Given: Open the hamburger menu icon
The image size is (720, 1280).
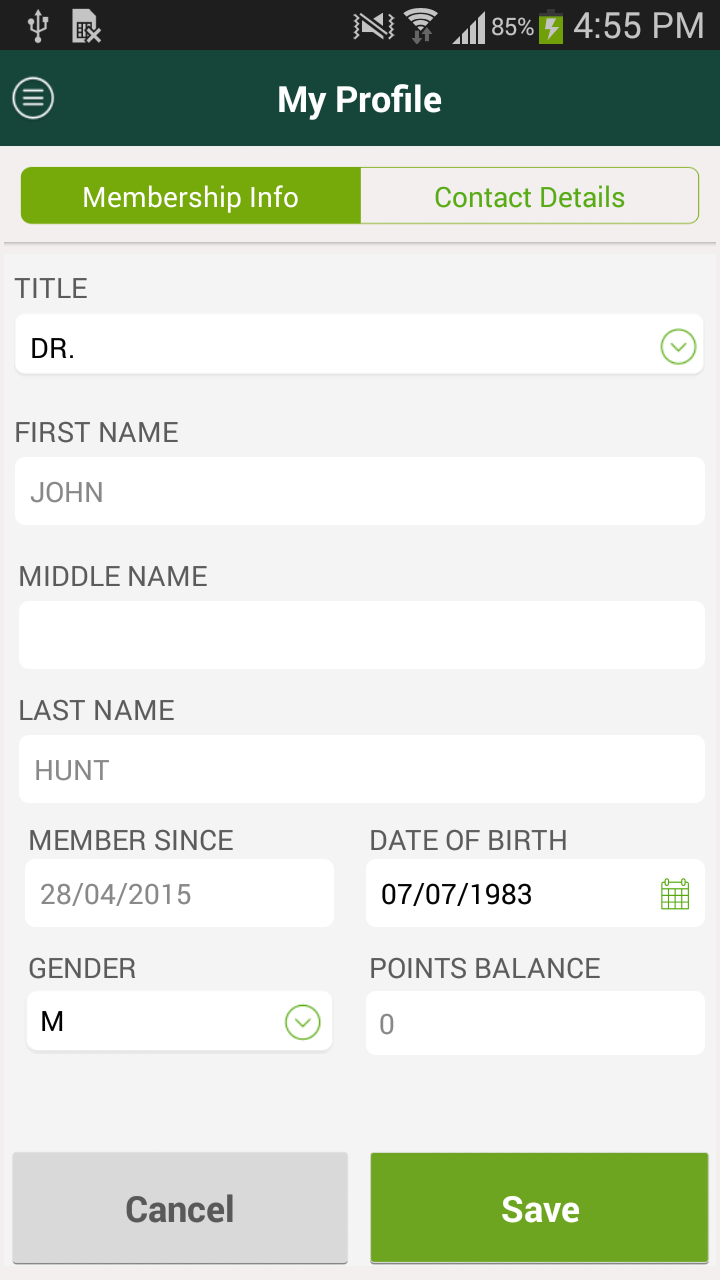Looking at the screenshot, I should point(33,98).
